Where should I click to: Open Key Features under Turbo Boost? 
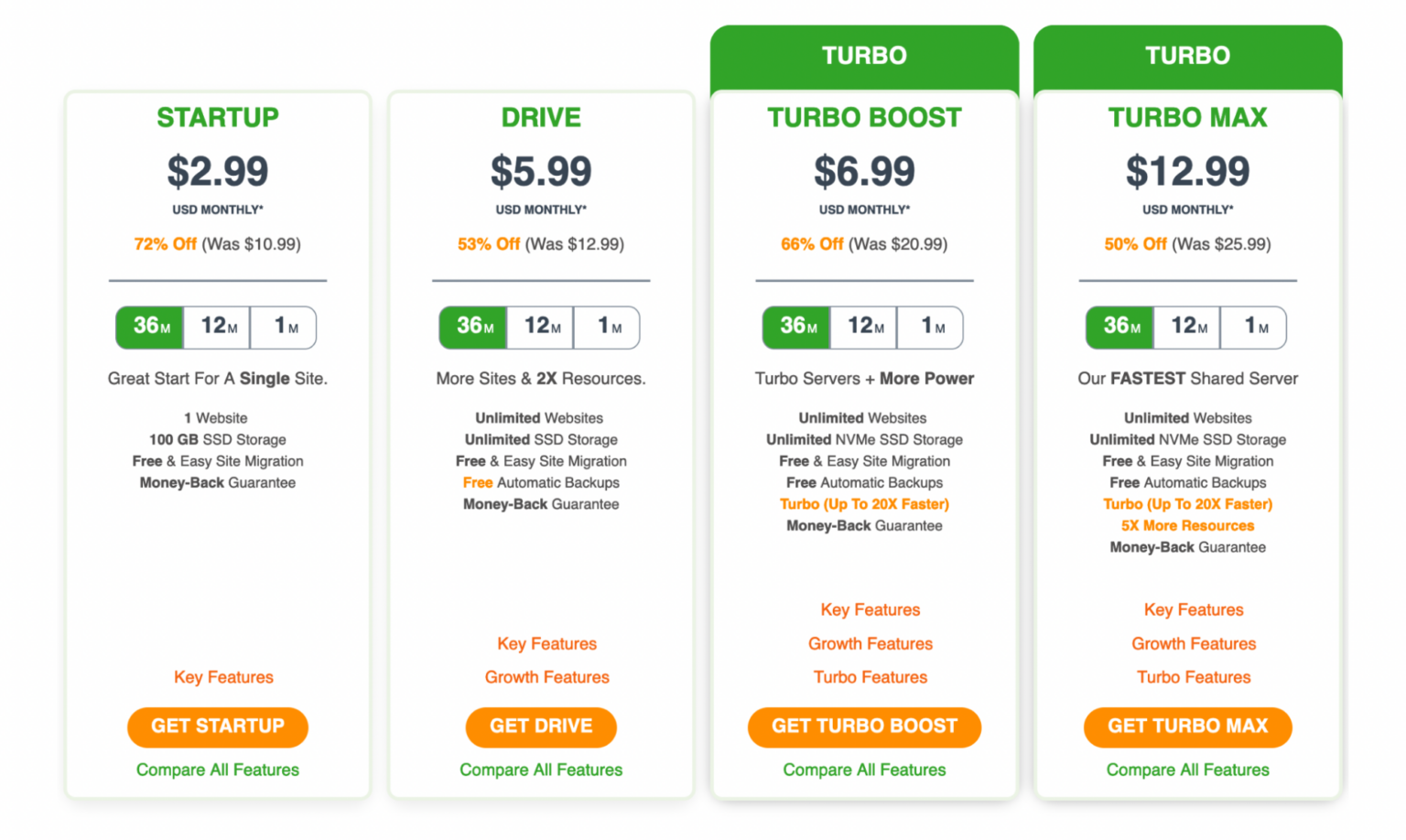point(870,609)
